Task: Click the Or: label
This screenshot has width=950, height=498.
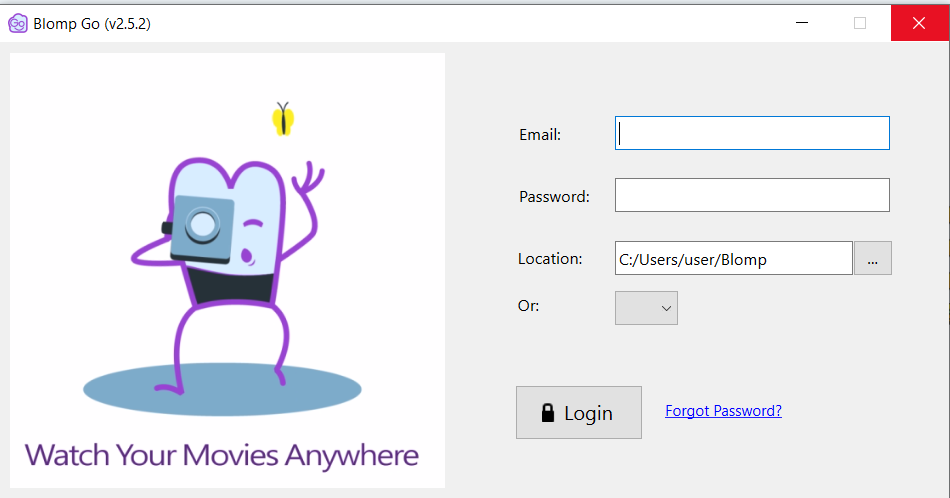Action: pos(528,305)
